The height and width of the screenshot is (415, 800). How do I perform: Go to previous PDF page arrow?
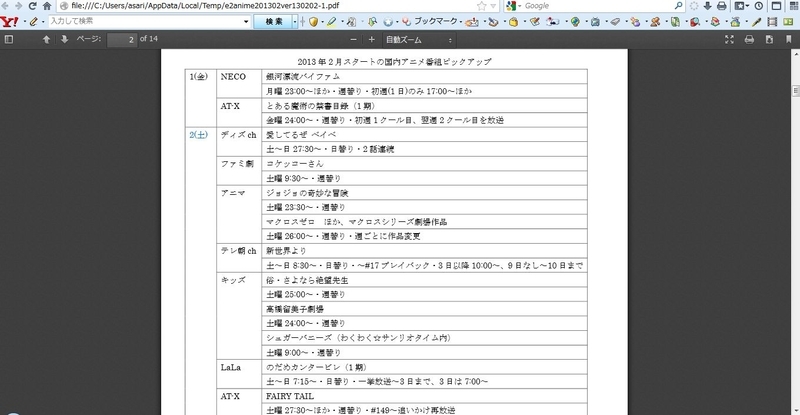click(46, 39)
